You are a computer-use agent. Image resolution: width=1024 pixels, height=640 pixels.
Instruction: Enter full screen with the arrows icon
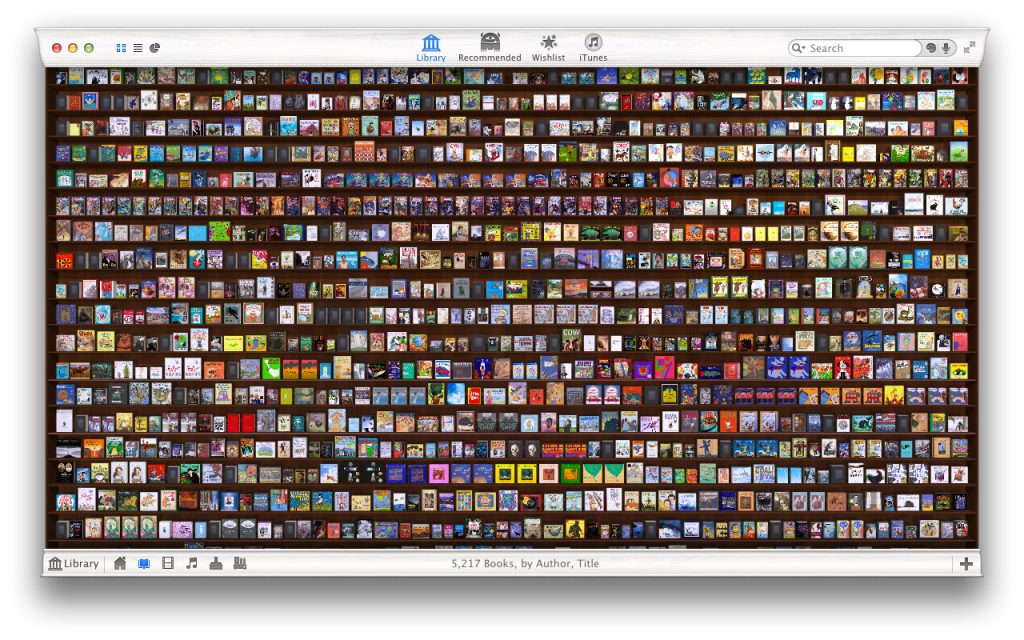tap(970, 47)
